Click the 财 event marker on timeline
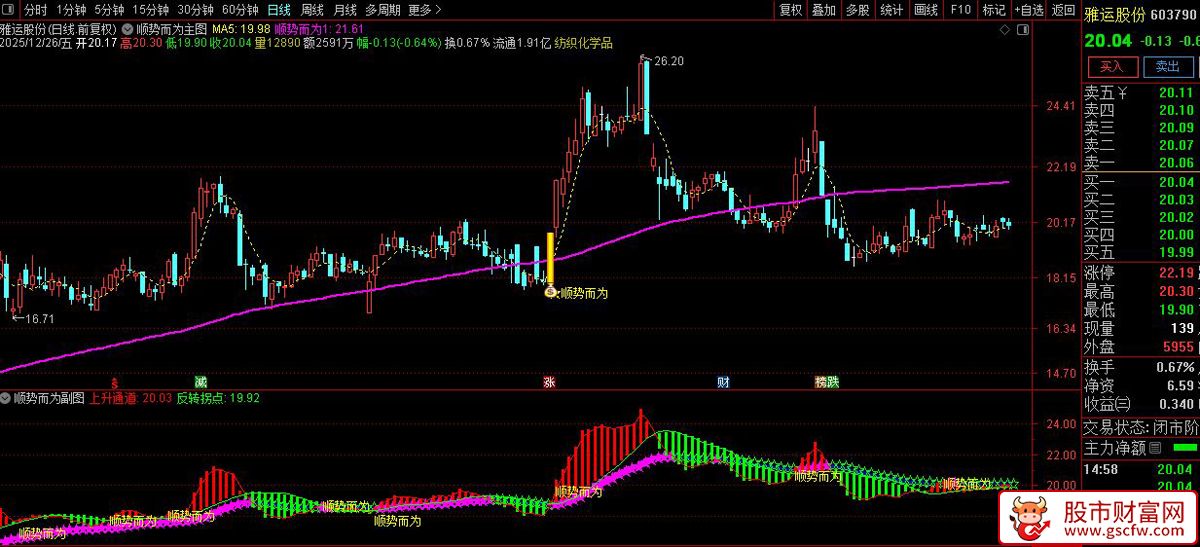This screenshot has height=547, width=1200. 723,382
